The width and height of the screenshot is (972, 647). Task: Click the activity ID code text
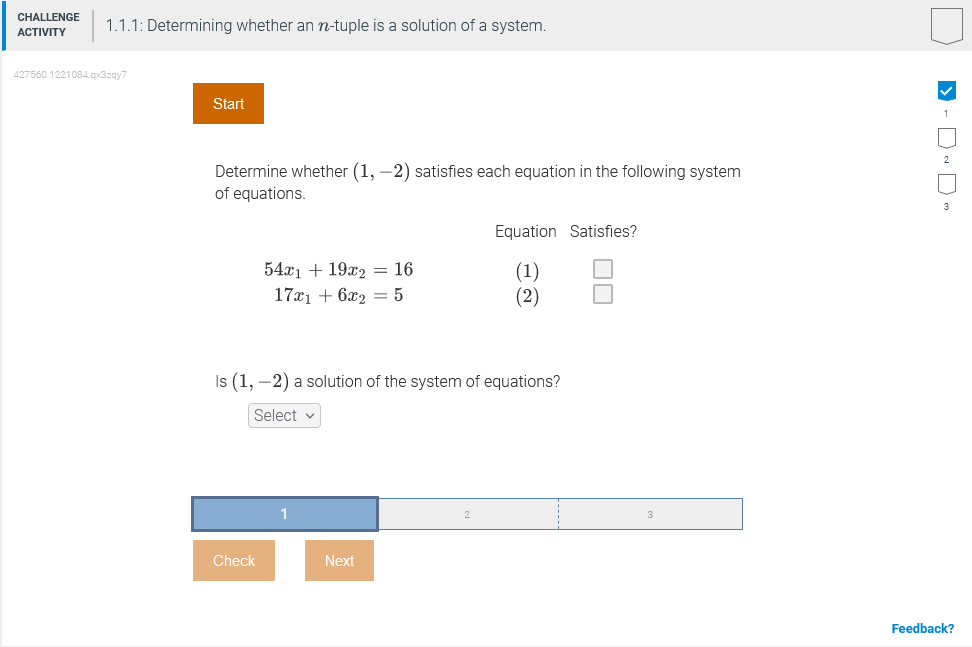click(70, 74)
